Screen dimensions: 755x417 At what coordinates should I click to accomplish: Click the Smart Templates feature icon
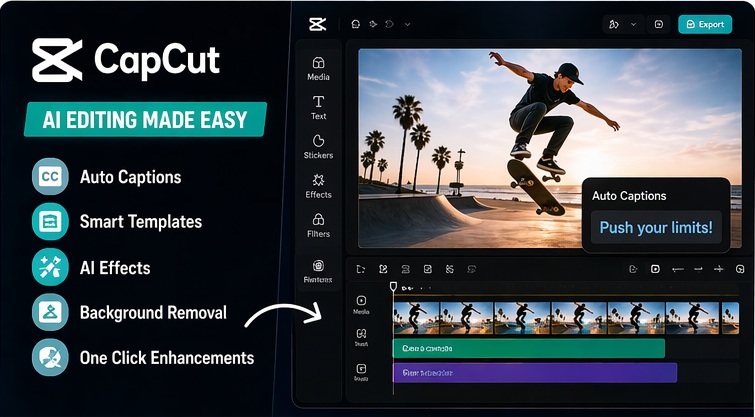coord(50,222)
